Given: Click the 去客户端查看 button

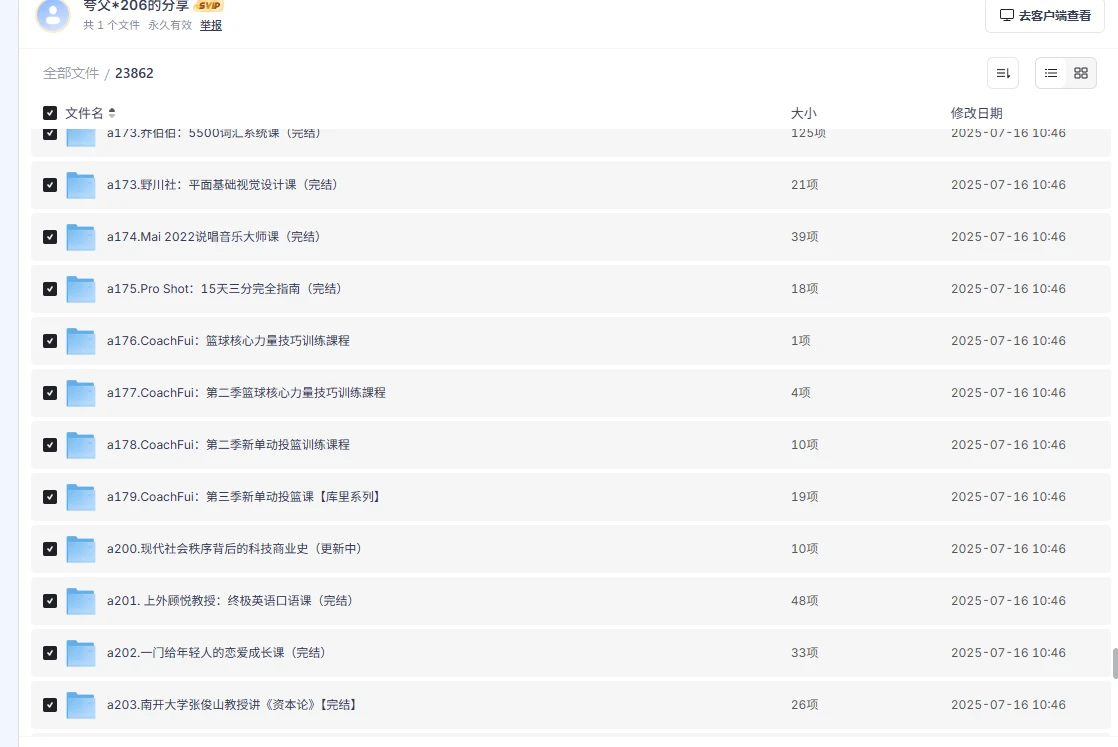Looking at the screenshot, I should click(1045, 15).
